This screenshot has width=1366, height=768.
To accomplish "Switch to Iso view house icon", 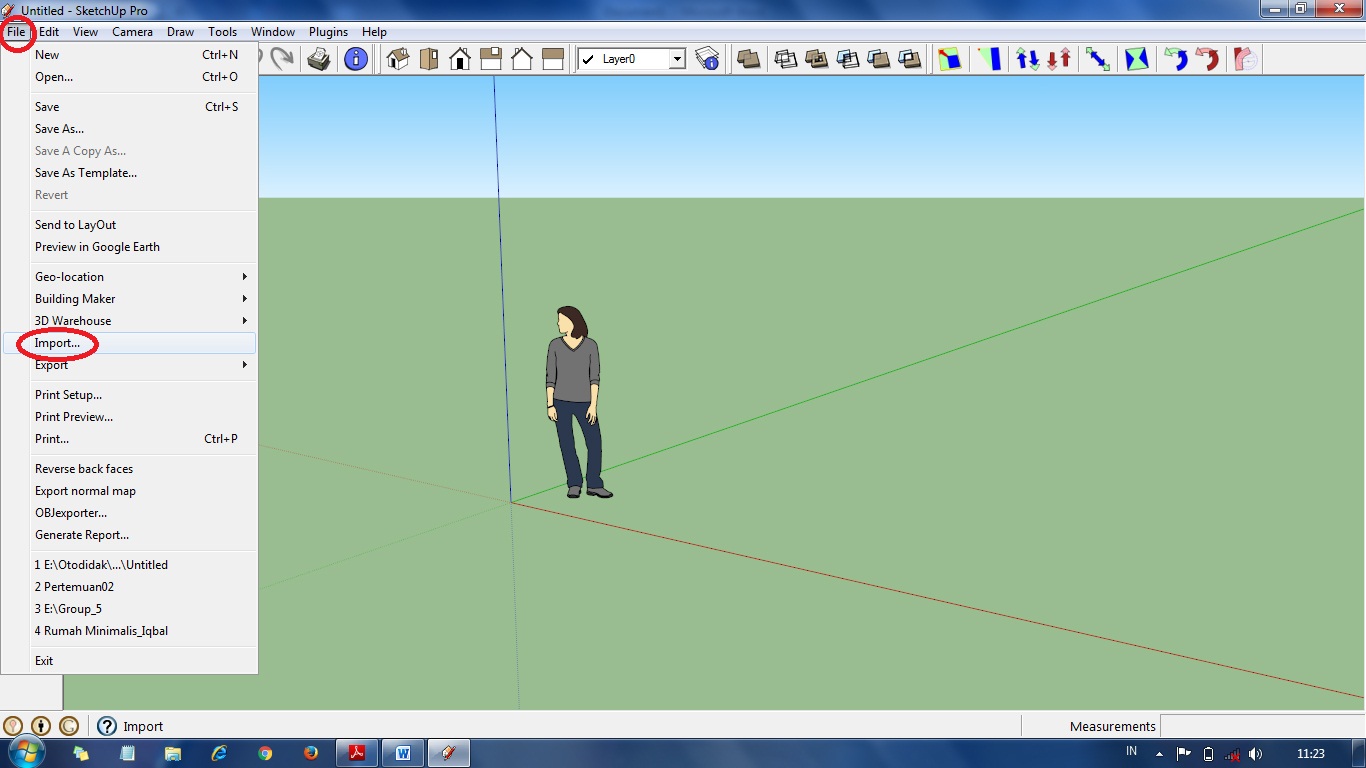I will (x=398, y=59).
